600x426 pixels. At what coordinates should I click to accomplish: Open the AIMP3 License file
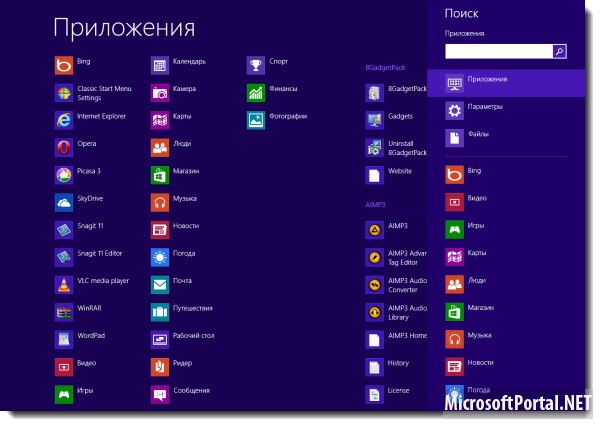(387, 394)
